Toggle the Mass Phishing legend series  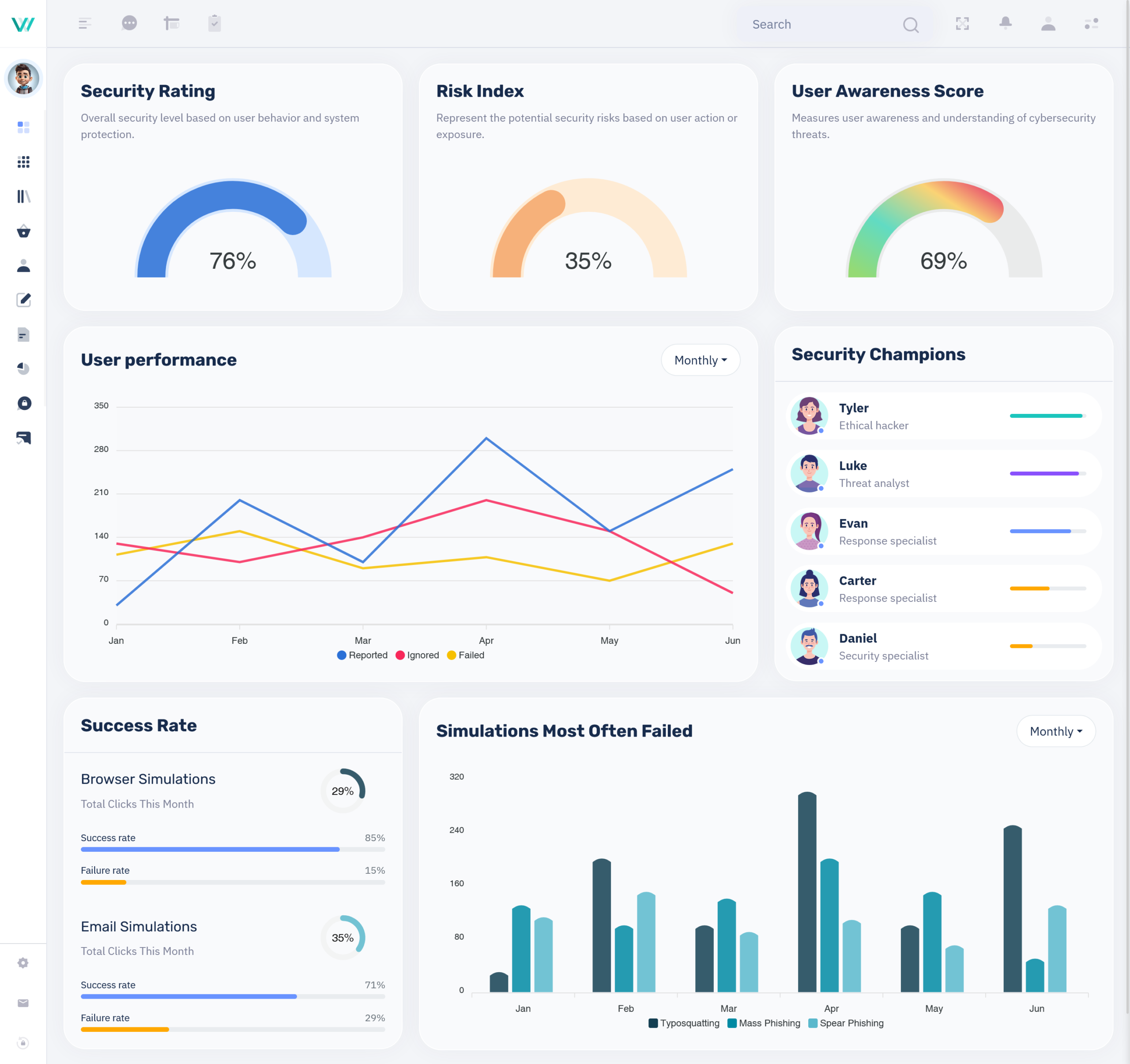pyautogui.click(x=763, y=1023)
